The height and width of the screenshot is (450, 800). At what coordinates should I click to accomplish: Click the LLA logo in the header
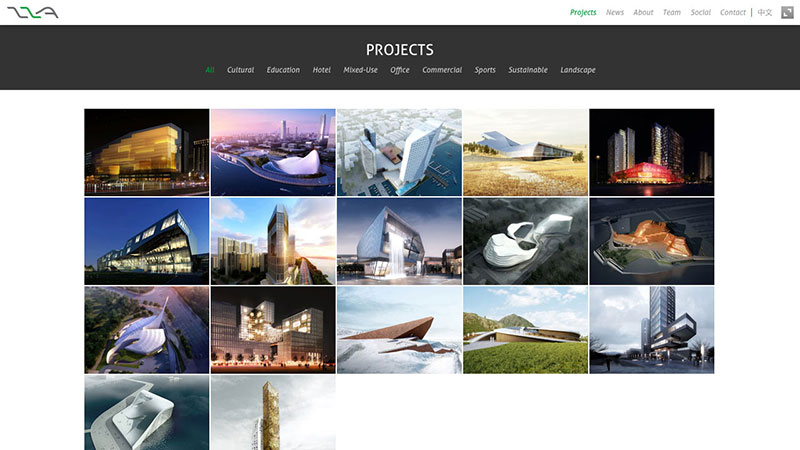point(33,12)
